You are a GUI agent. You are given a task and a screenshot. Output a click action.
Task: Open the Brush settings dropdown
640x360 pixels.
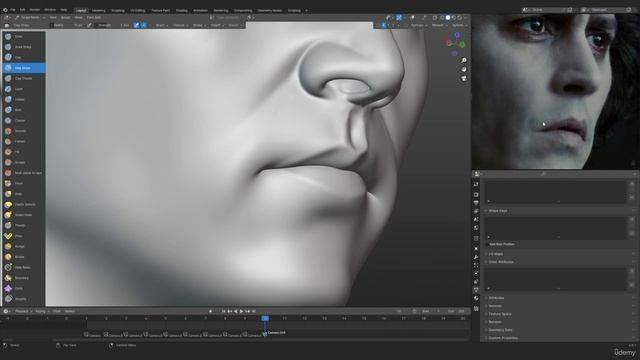point(162,25)
